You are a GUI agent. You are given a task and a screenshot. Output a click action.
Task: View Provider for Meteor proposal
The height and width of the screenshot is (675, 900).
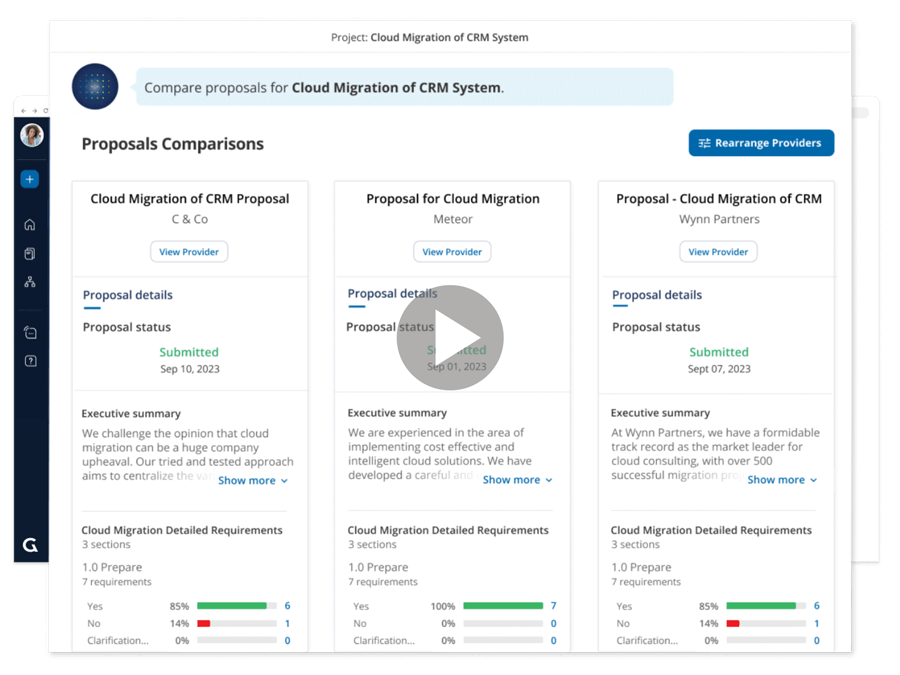[x=452, y=252]
